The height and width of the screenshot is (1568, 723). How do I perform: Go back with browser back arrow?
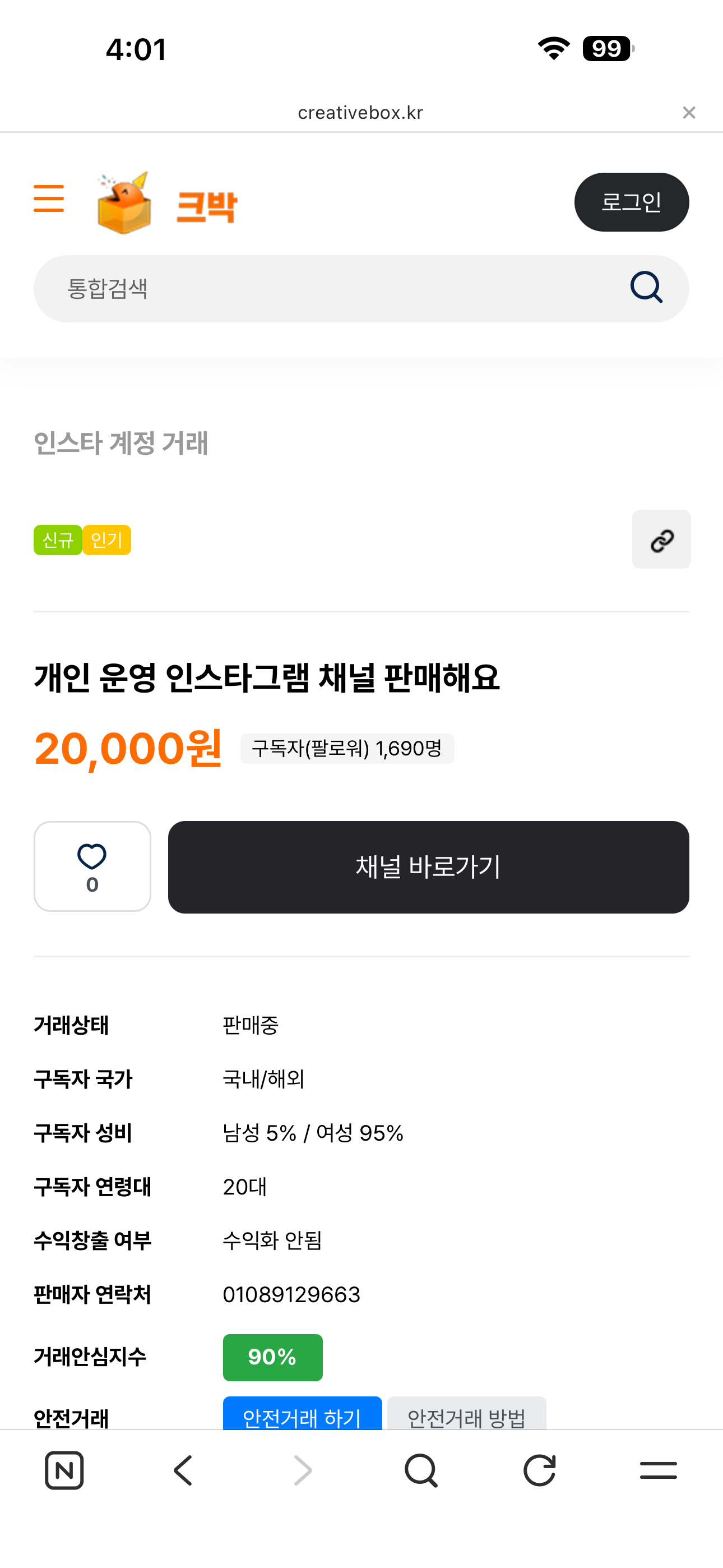[x=183, y=1470]
